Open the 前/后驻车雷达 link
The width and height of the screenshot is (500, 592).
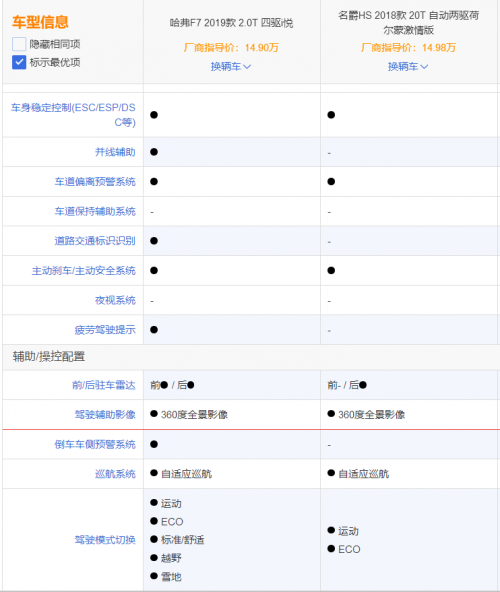click(103, 385)
